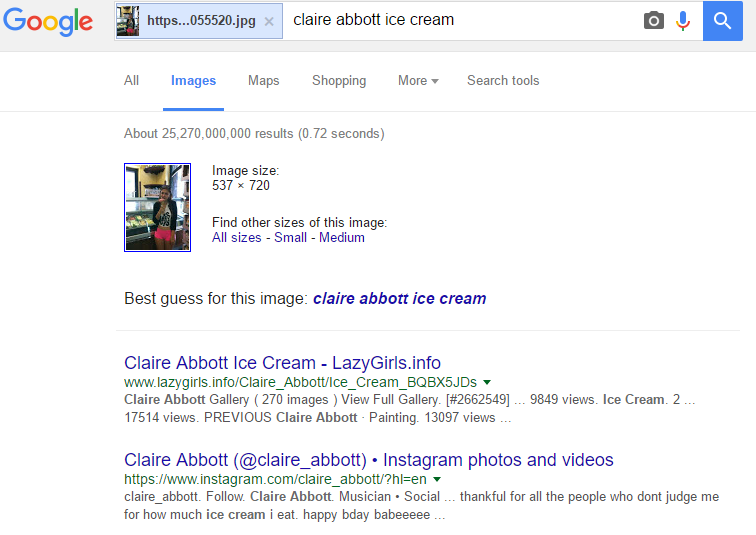Image resolution: width=756 pixels, height=535 pixels.
Task: Switch to the All results tab
Action: (x=131, y=80)
